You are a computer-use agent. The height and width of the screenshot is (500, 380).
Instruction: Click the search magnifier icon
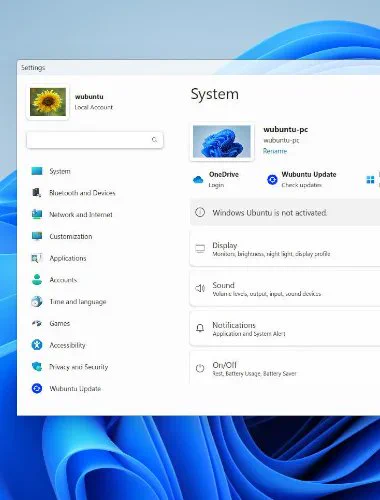click(154, 140)
